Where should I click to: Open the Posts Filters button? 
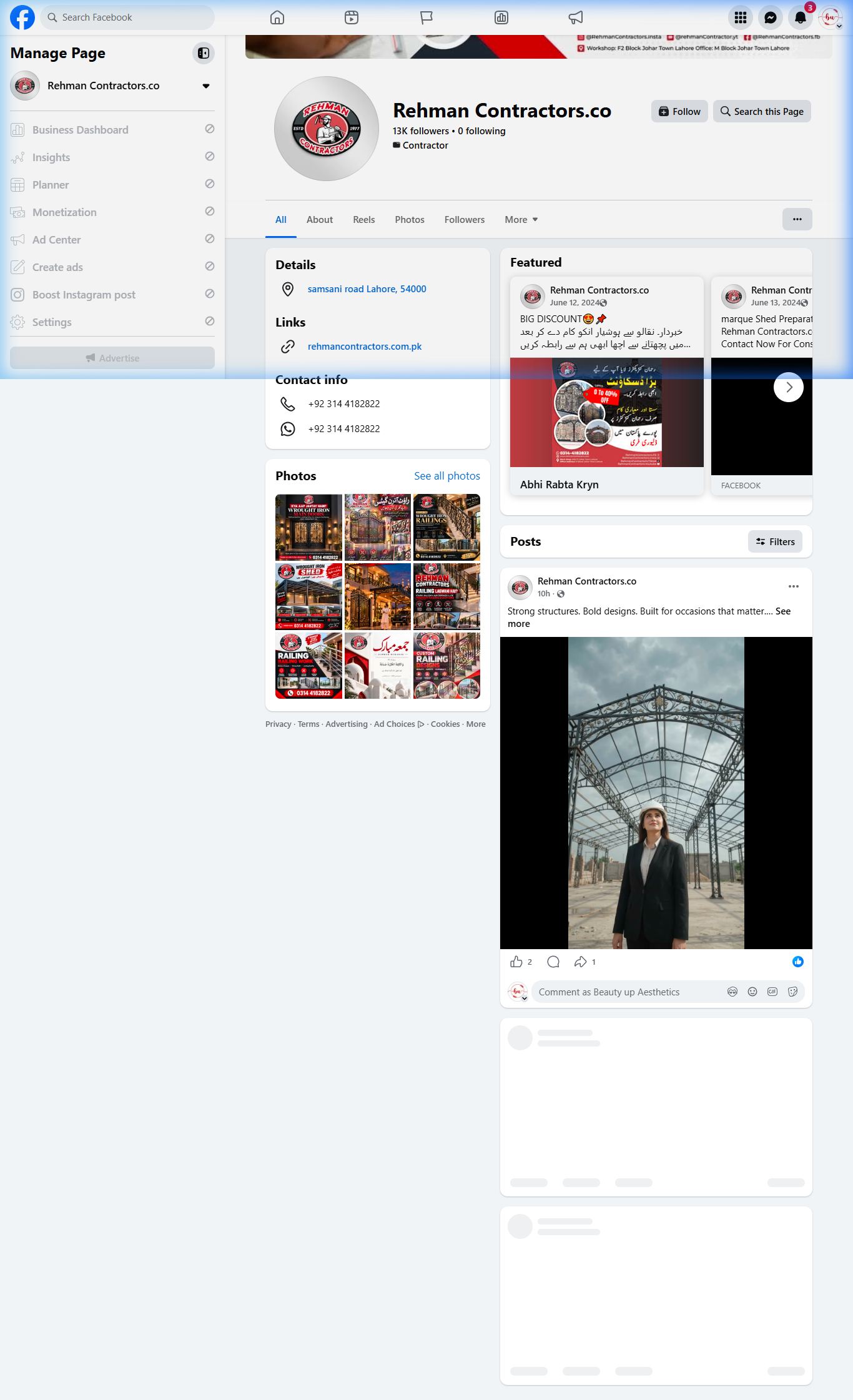(776, 541)
